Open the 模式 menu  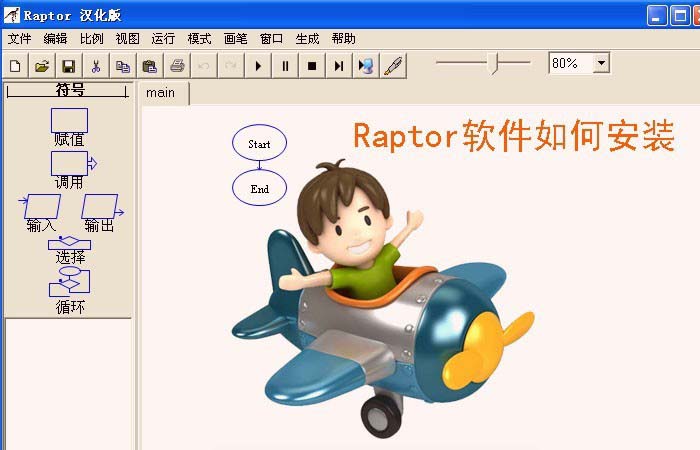coord(200,39)
